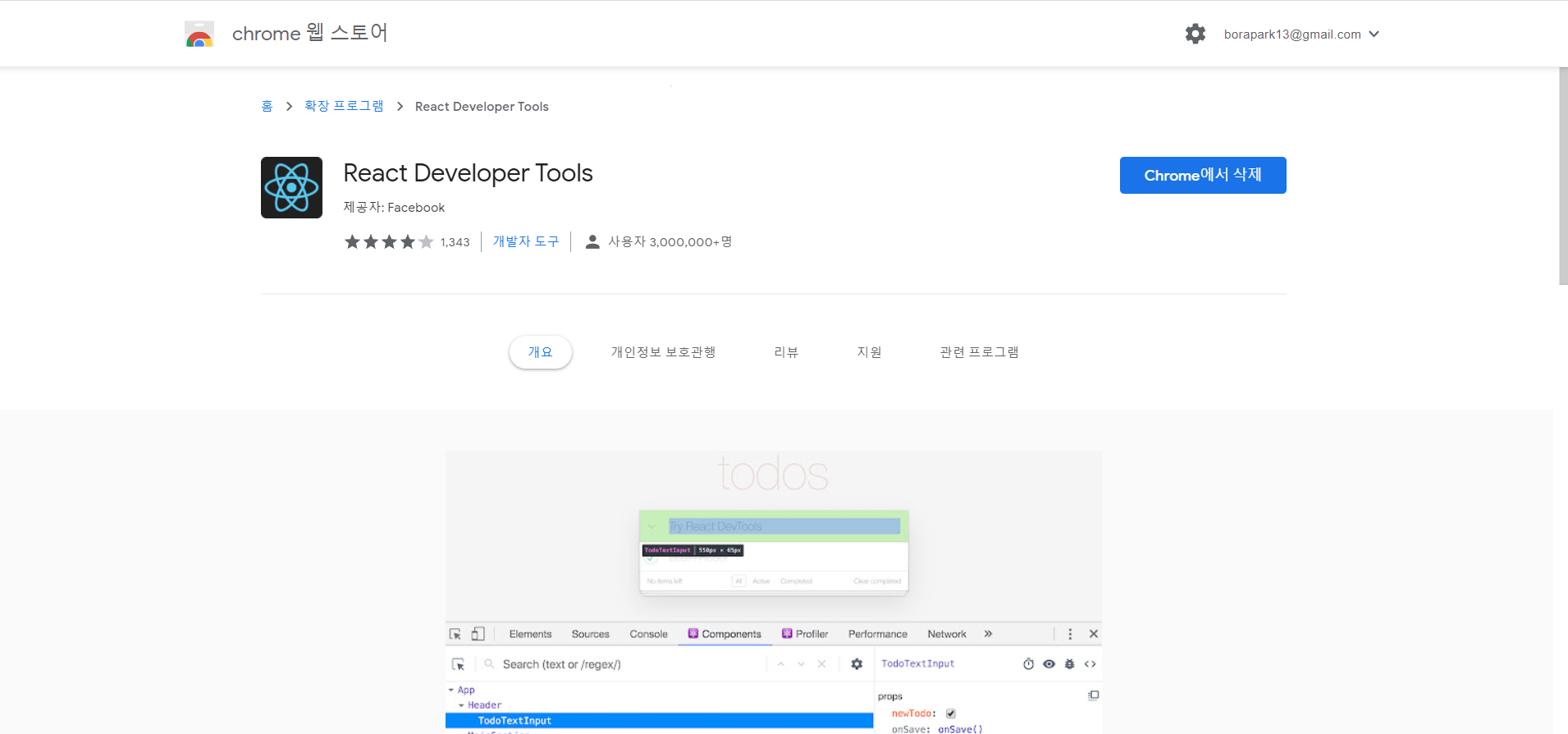Viewport: 1568px width, 734px height.
Task: Open the 지원 tab
Action: point(869,352)
